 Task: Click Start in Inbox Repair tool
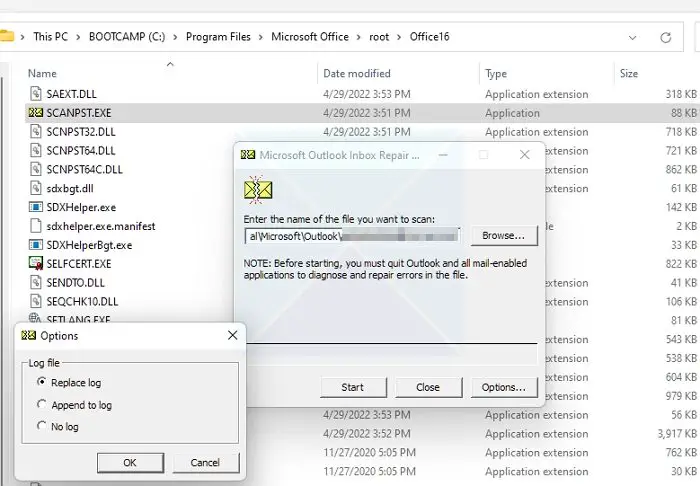353,387
